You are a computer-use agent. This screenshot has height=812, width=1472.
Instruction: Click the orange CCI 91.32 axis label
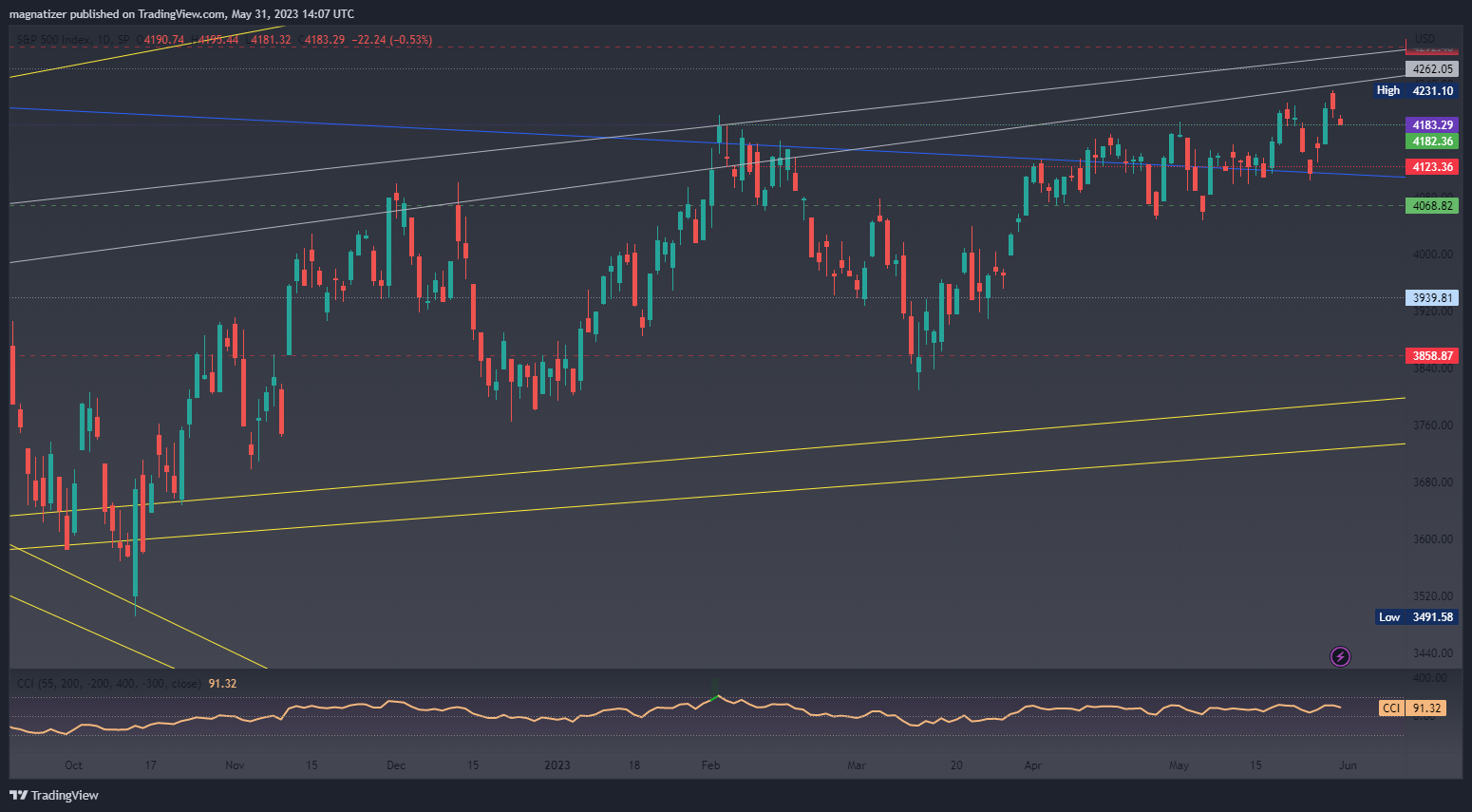[1412, 708]
